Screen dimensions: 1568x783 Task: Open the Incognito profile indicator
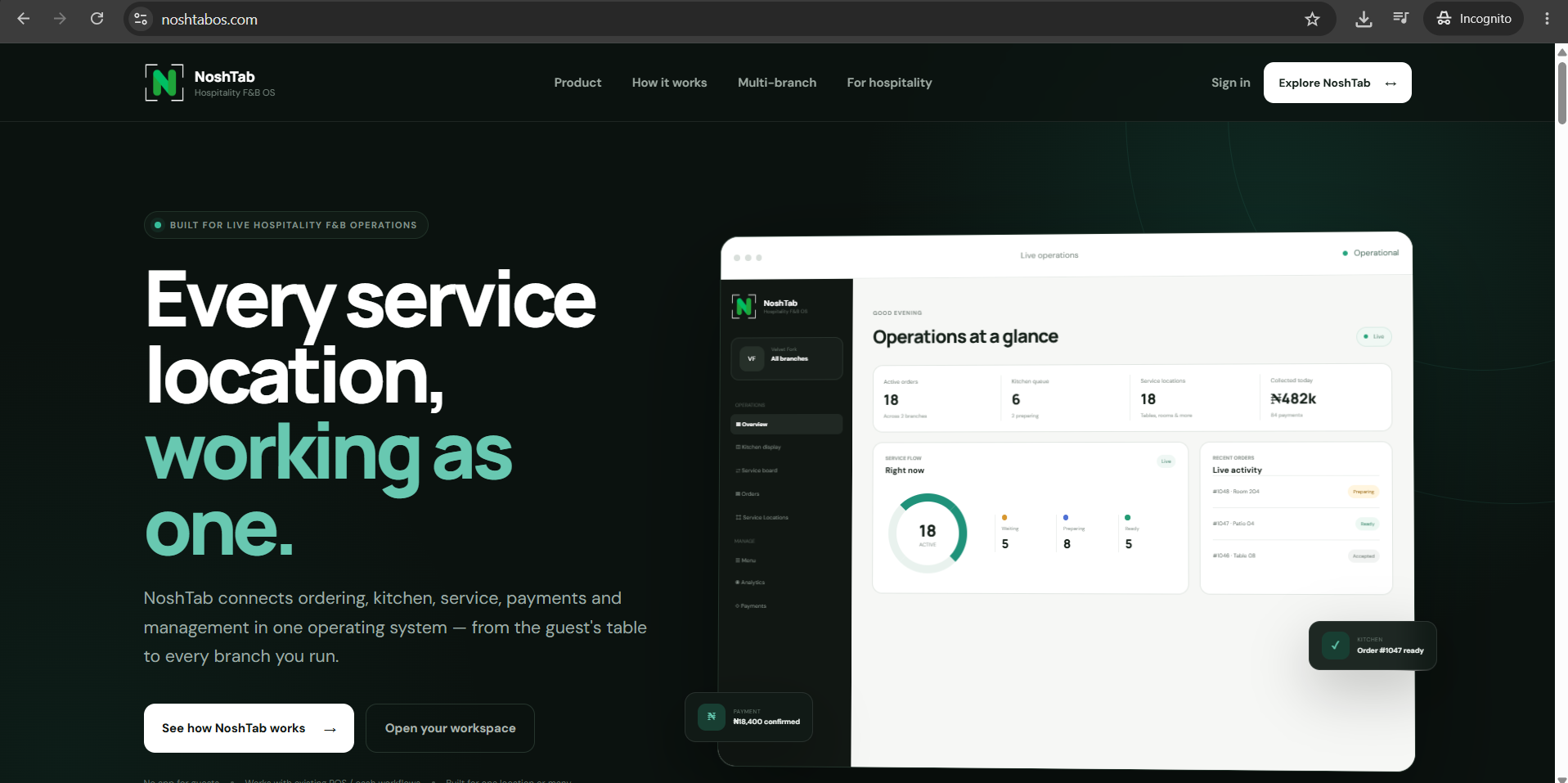pos(1474,19)
